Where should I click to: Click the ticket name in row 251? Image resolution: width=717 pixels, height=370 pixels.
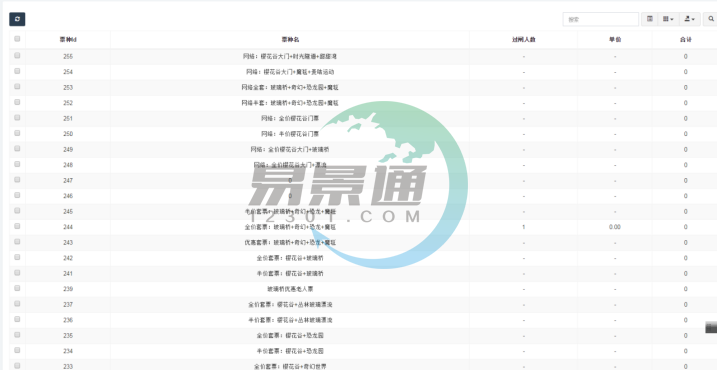(290, 118)
